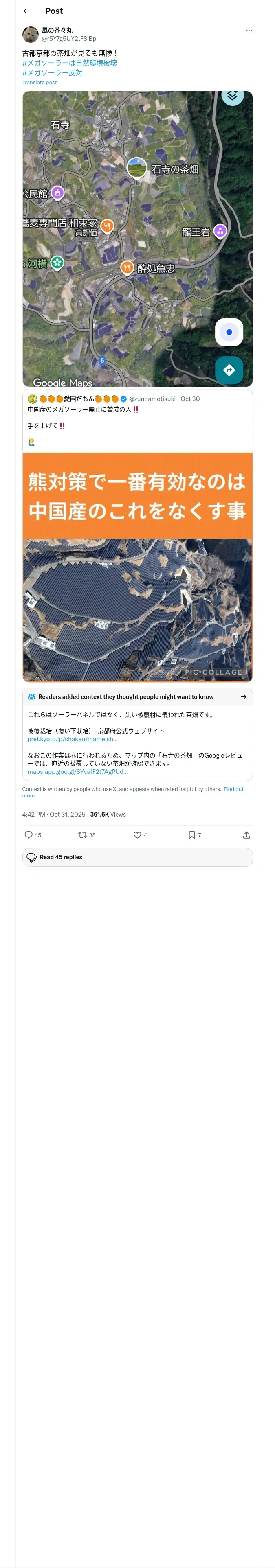The image size is (275, 1568).
Task: Open the three-dot more options menu
Action: point(248,31)
